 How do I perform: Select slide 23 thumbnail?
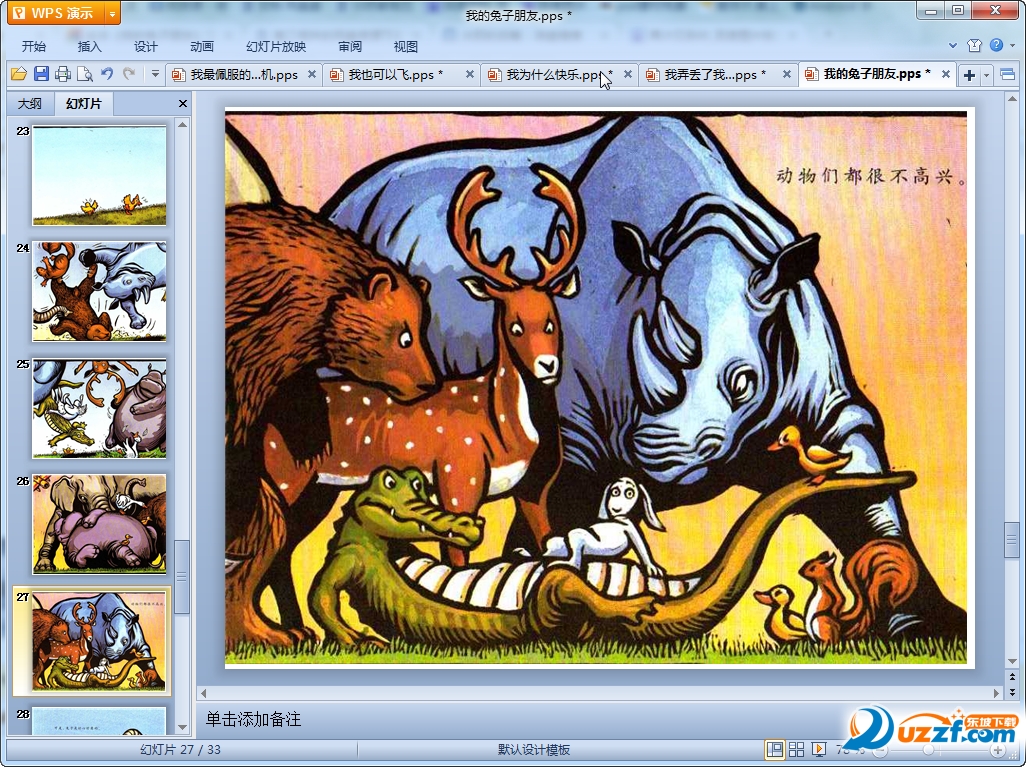tap(99, 176)
